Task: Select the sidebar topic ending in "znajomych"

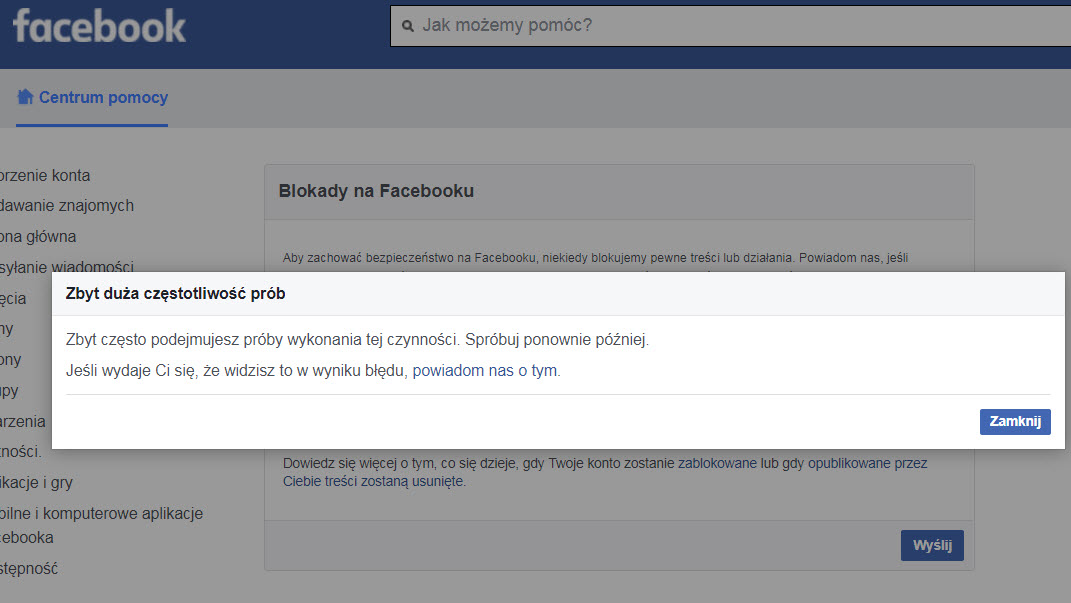Action: tap(66, 206)
